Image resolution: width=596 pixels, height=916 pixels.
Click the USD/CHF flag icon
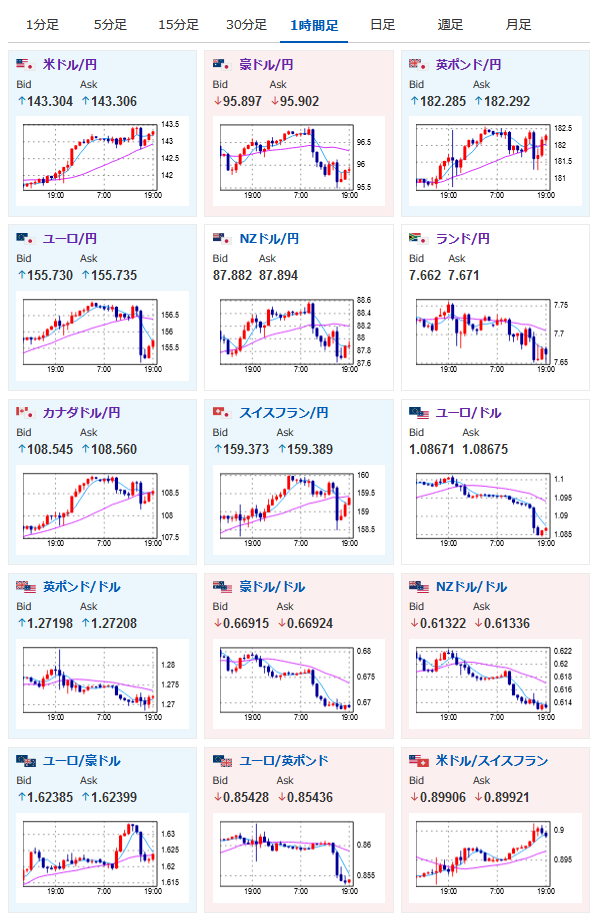tap(418, 761)
